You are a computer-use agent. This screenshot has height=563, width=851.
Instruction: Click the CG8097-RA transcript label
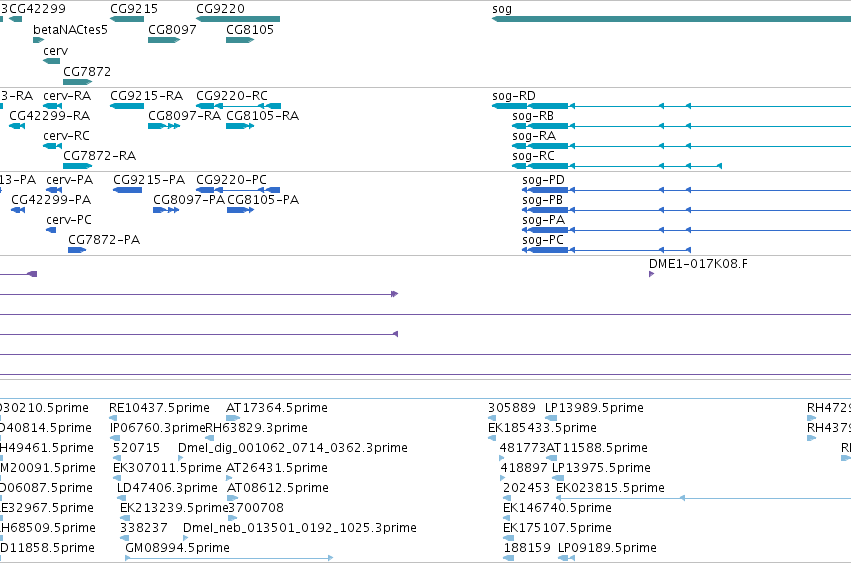tap(185, 116)
